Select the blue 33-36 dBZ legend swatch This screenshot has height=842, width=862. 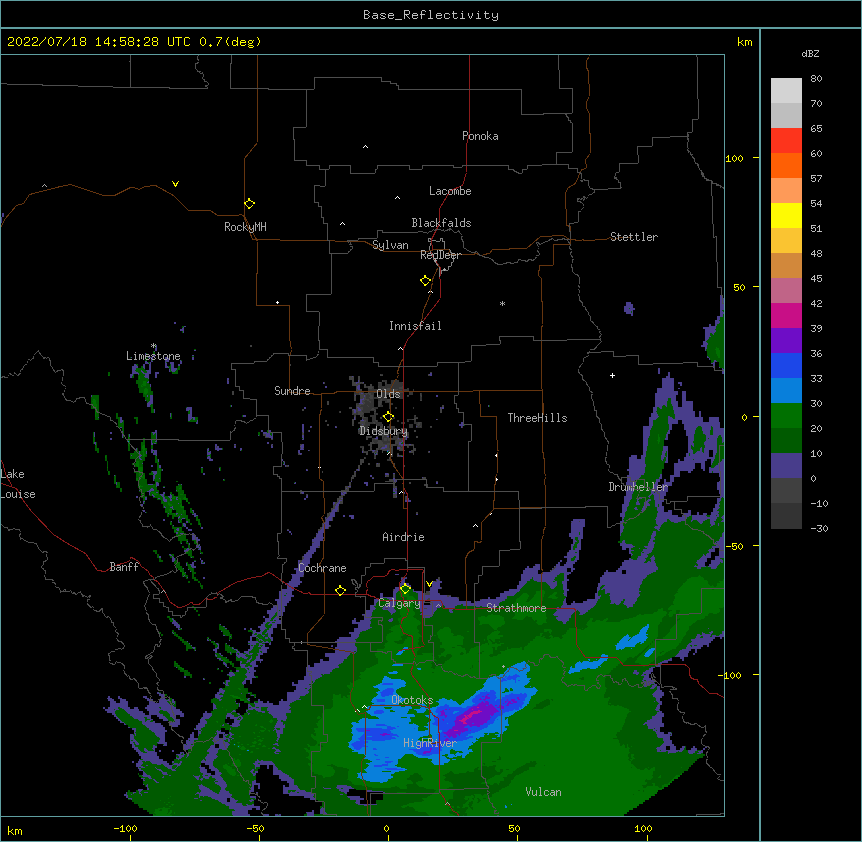click(x=786, y=365)
